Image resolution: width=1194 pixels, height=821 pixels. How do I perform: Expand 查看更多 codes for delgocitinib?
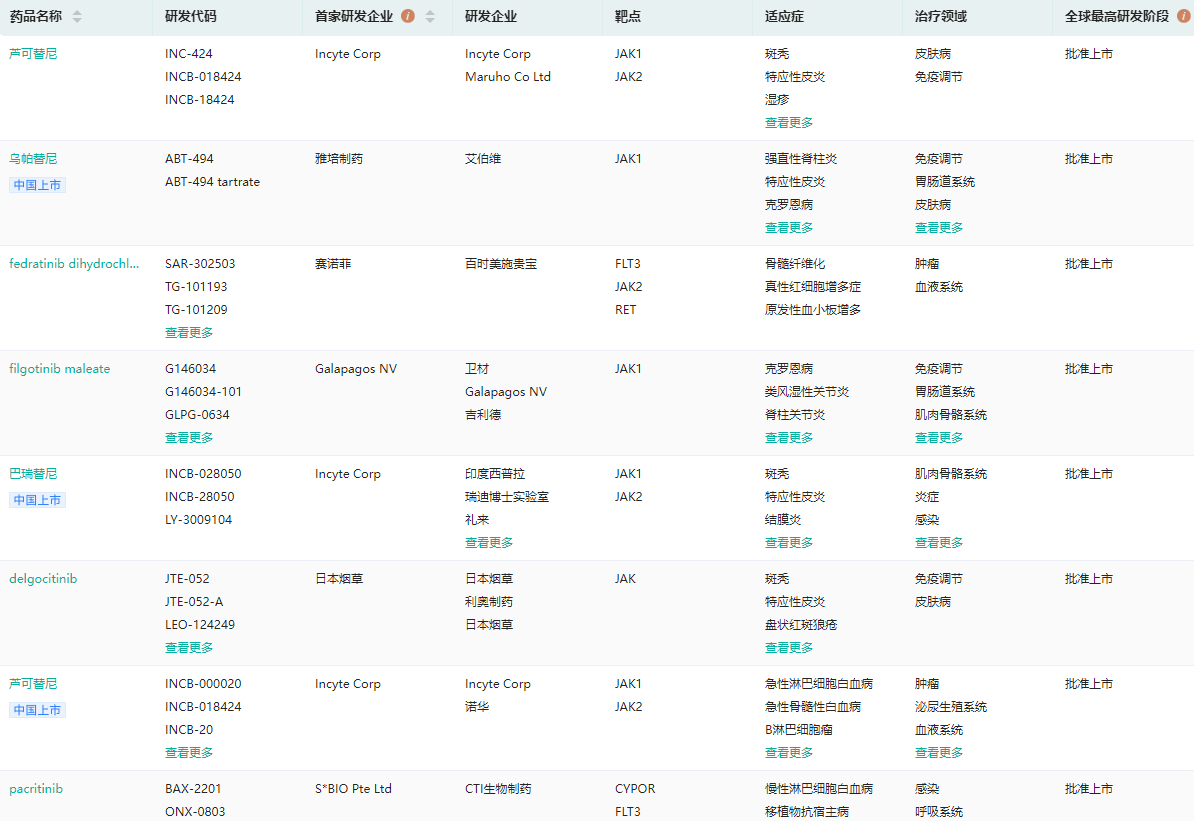coord(189,648)
